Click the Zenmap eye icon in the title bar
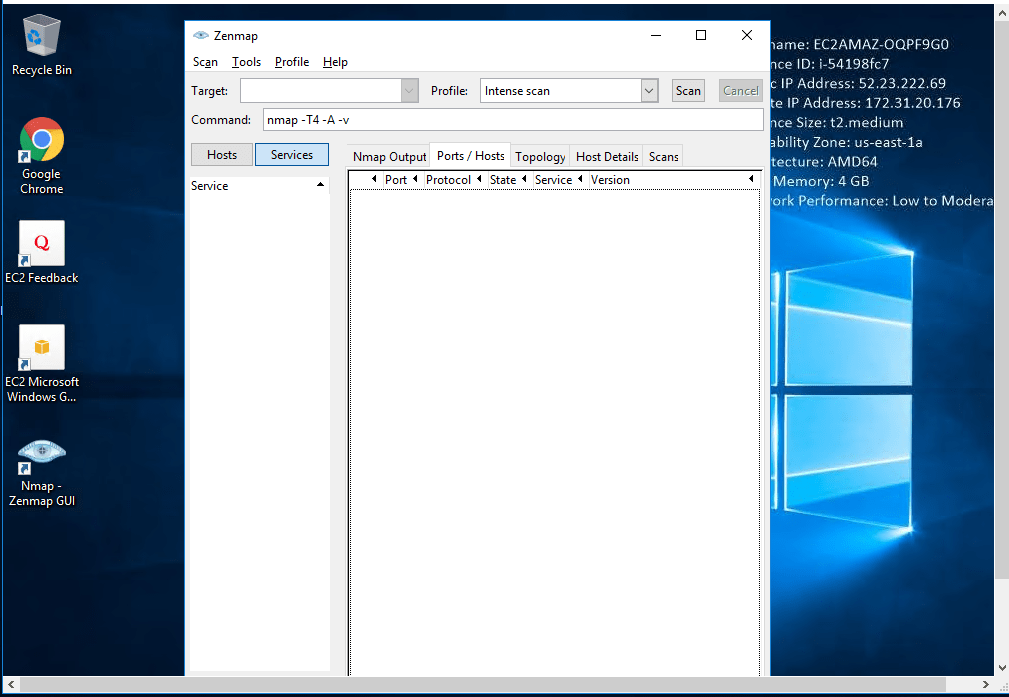This screenshot has width=1009, height=697. (x=201, y=35)
